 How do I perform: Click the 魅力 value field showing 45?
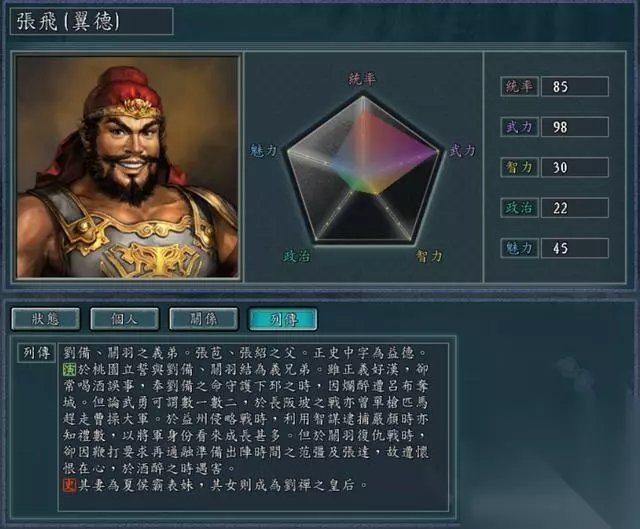(575, 248)
